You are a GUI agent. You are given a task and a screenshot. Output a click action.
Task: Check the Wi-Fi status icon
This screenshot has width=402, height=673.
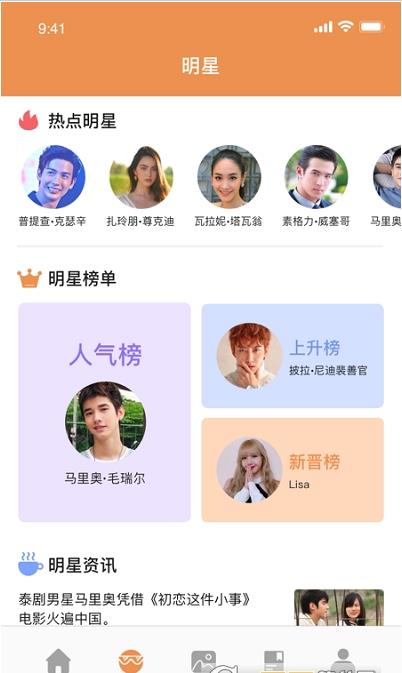[x=345, y=27]
